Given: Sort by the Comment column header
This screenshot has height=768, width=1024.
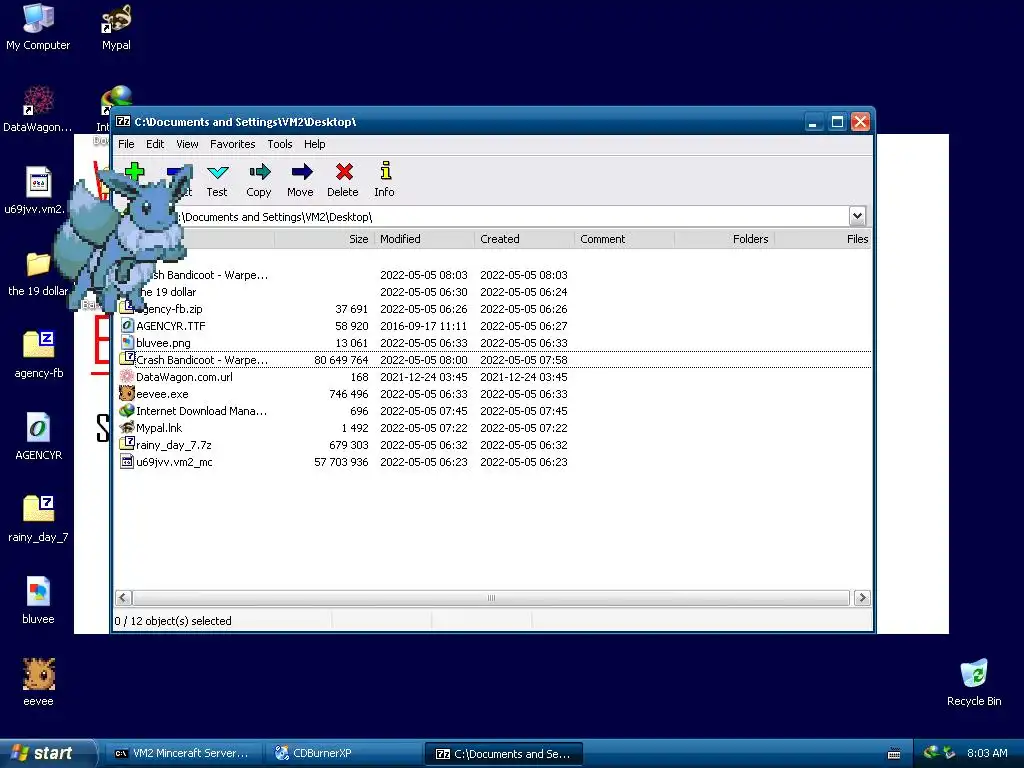Looking at the screenshot, I should click(x=624, y=239).
